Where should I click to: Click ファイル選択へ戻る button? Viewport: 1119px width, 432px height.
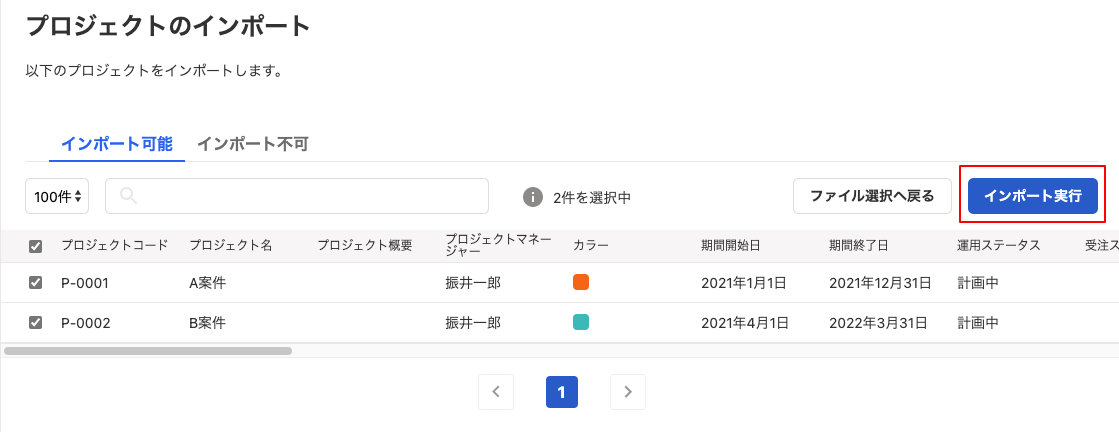872,196
